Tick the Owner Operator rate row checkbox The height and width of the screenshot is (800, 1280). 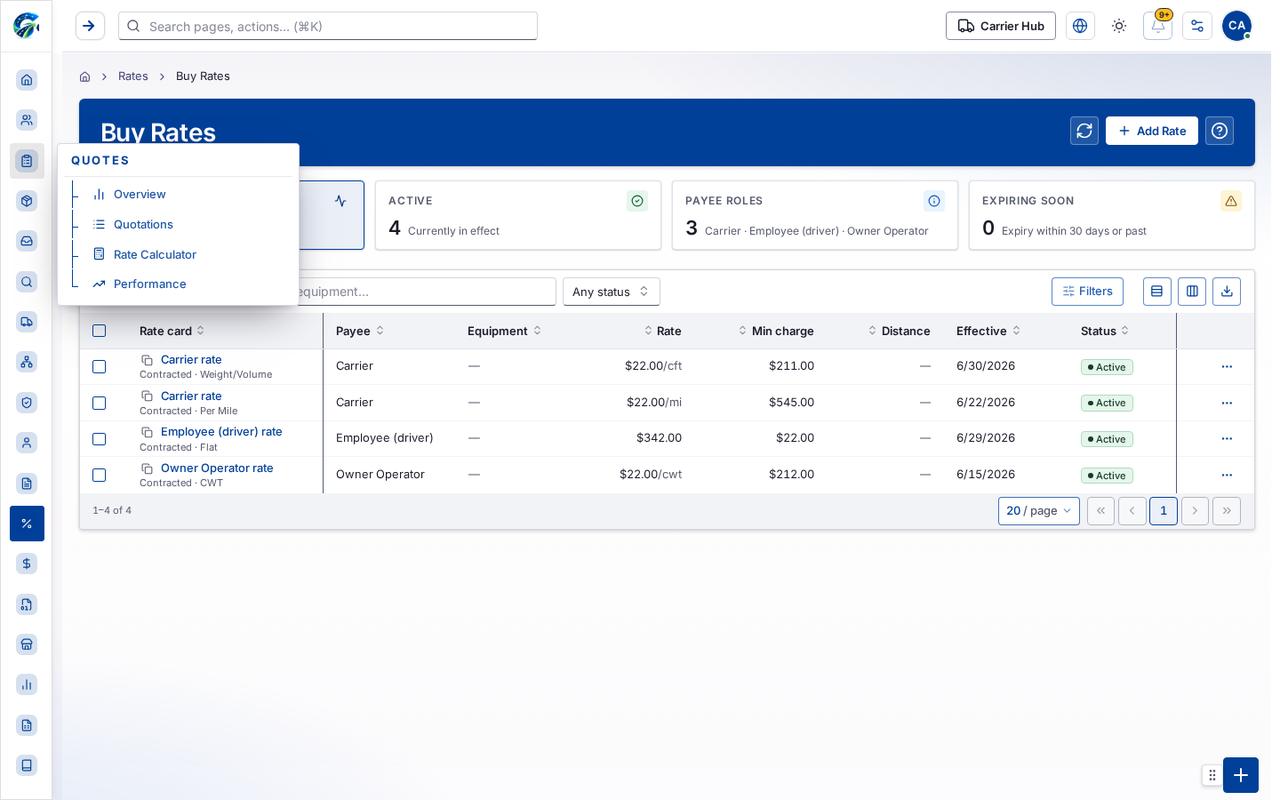click(x=99, y=475)
